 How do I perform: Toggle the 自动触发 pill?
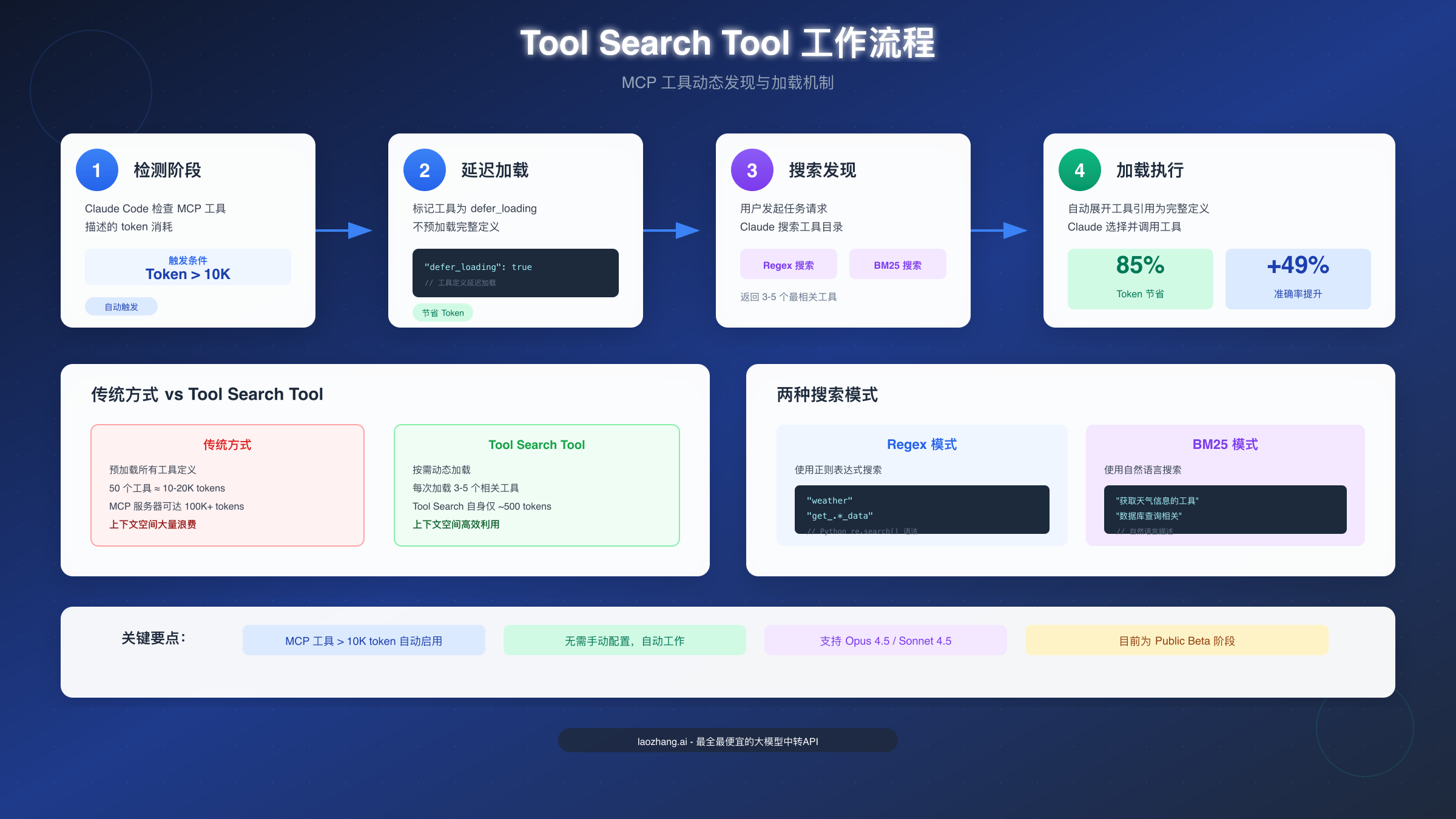pyautogui.click(x=121, y=306)
